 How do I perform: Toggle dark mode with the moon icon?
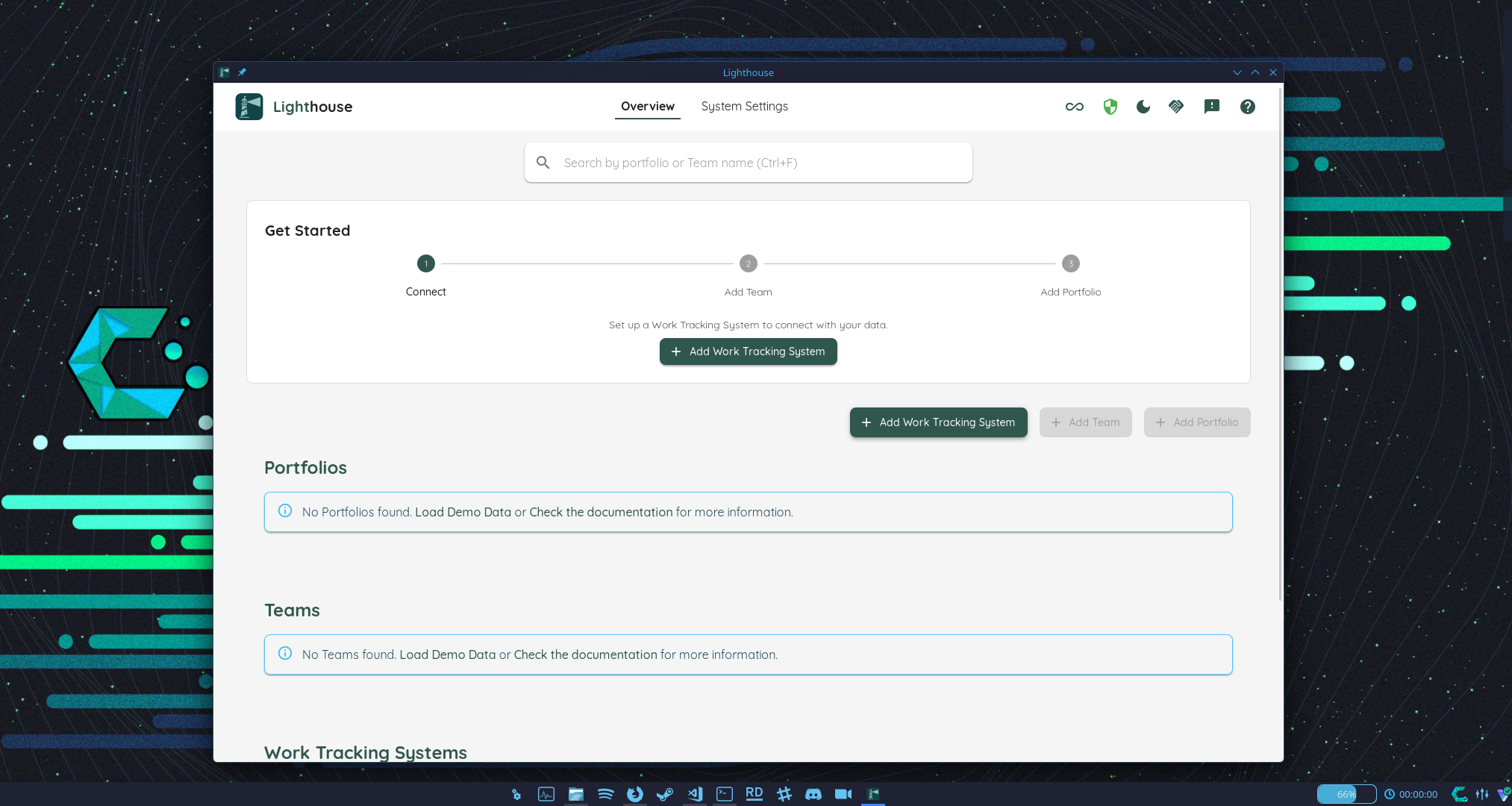1143,107
